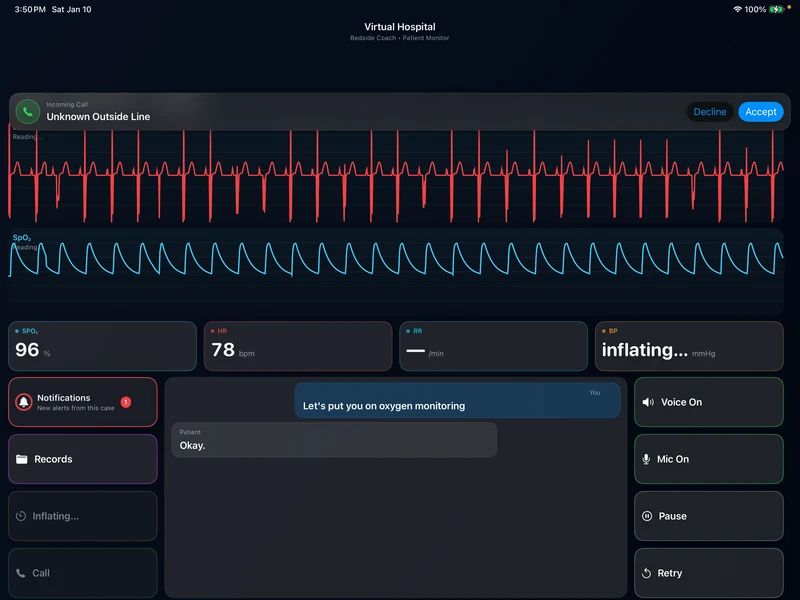The image size is (800, 600).
Task: Click the Wi-Fi status icon
Action: [737, 9]
